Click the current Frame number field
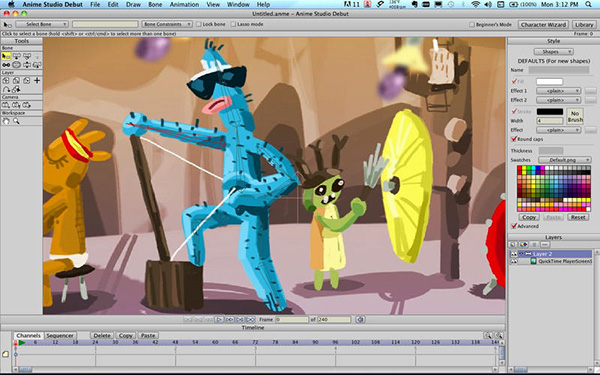The width and height of the screenshot is (600, 375). click(292, 320)
